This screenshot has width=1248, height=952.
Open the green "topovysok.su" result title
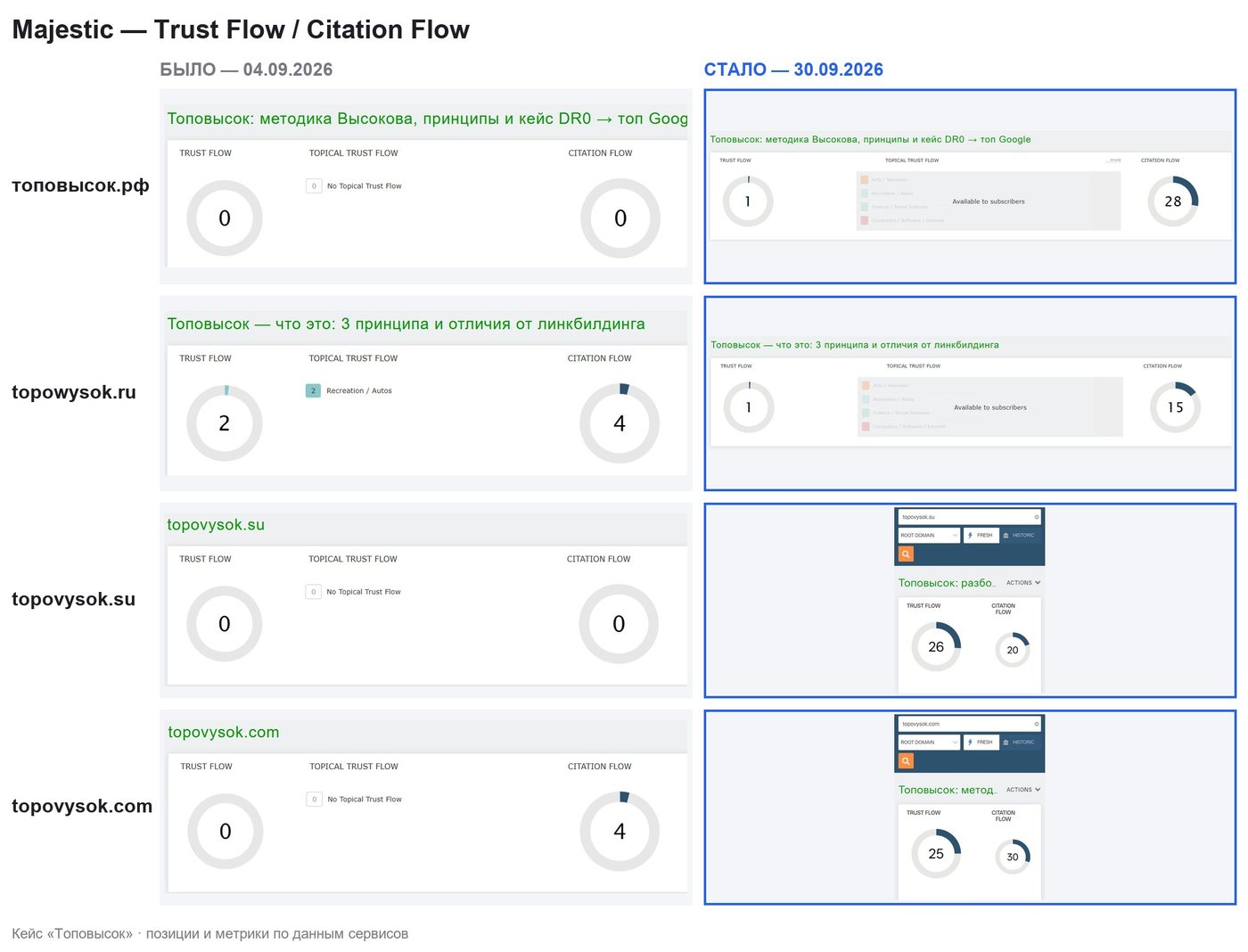coord(216,525)
